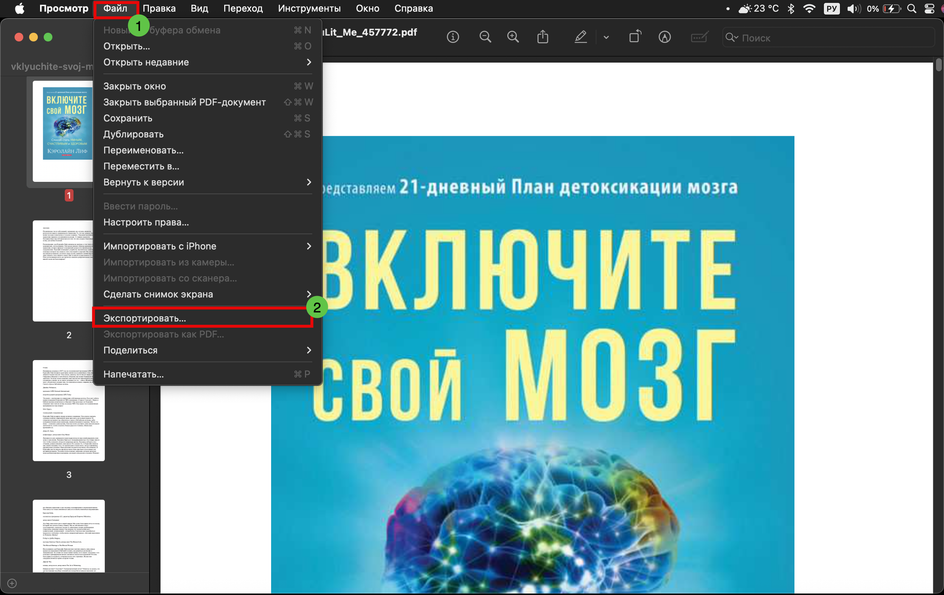Open the Справка menu
This screenshot has width=944, height=595.
tap(414, 8)
